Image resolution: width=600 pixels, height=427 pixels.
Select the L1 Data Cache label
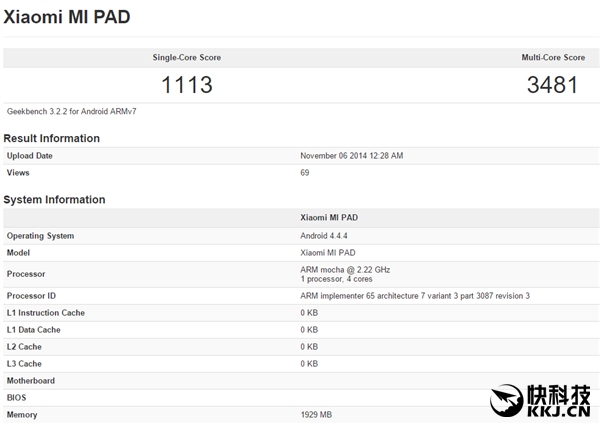pyautogui.click(x=34, y=330)
